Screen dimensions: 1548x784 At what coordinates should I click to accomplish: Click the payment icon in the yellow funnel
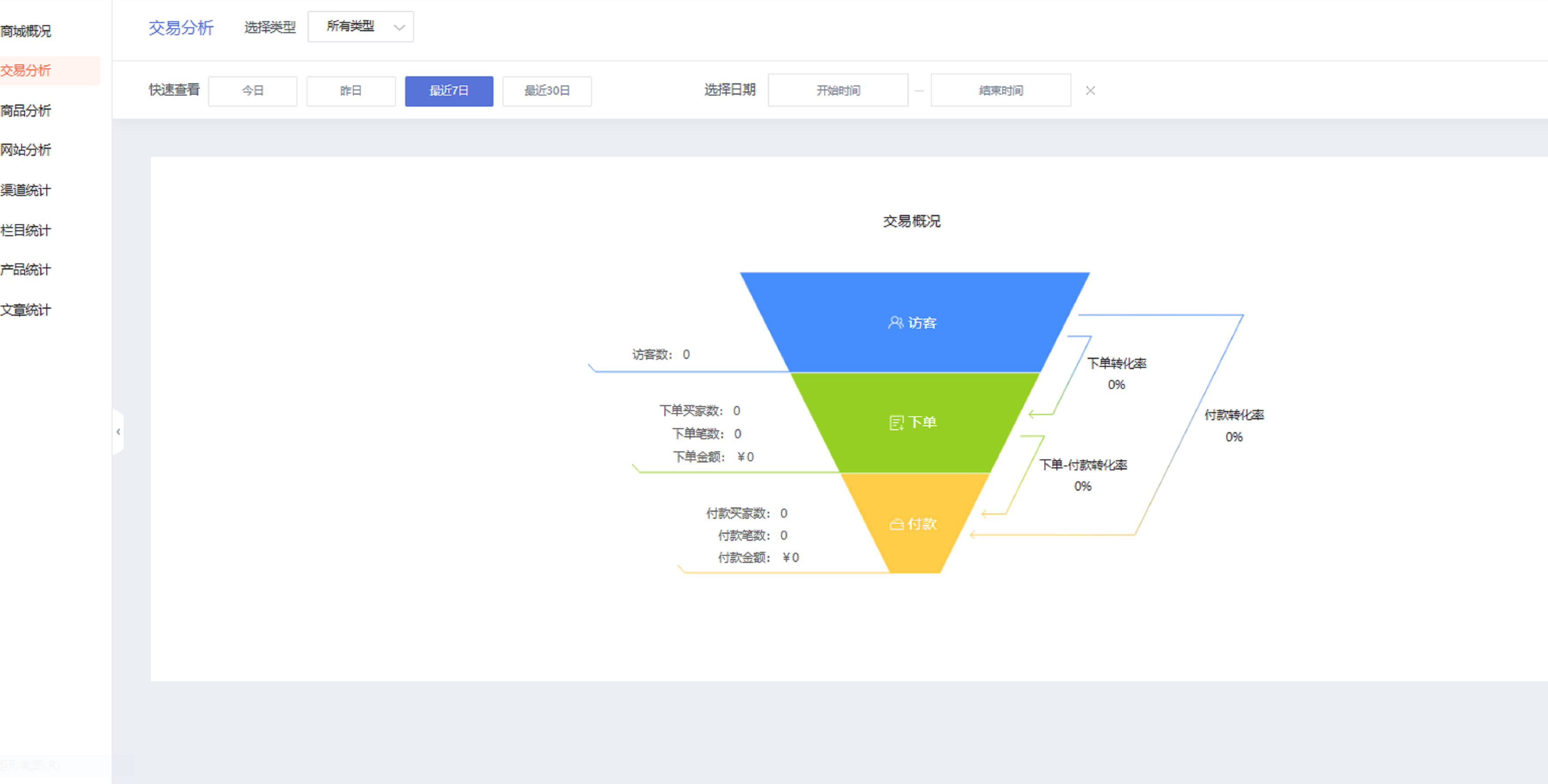coord(896,525)
